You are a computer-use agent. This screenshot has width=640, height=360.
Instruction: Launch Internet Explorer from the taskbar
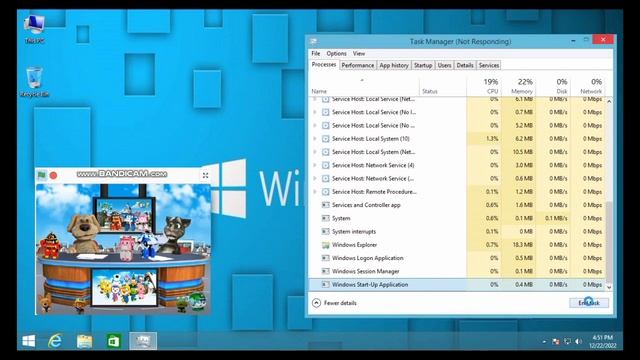pyautogui.click(x=55, y=341)
